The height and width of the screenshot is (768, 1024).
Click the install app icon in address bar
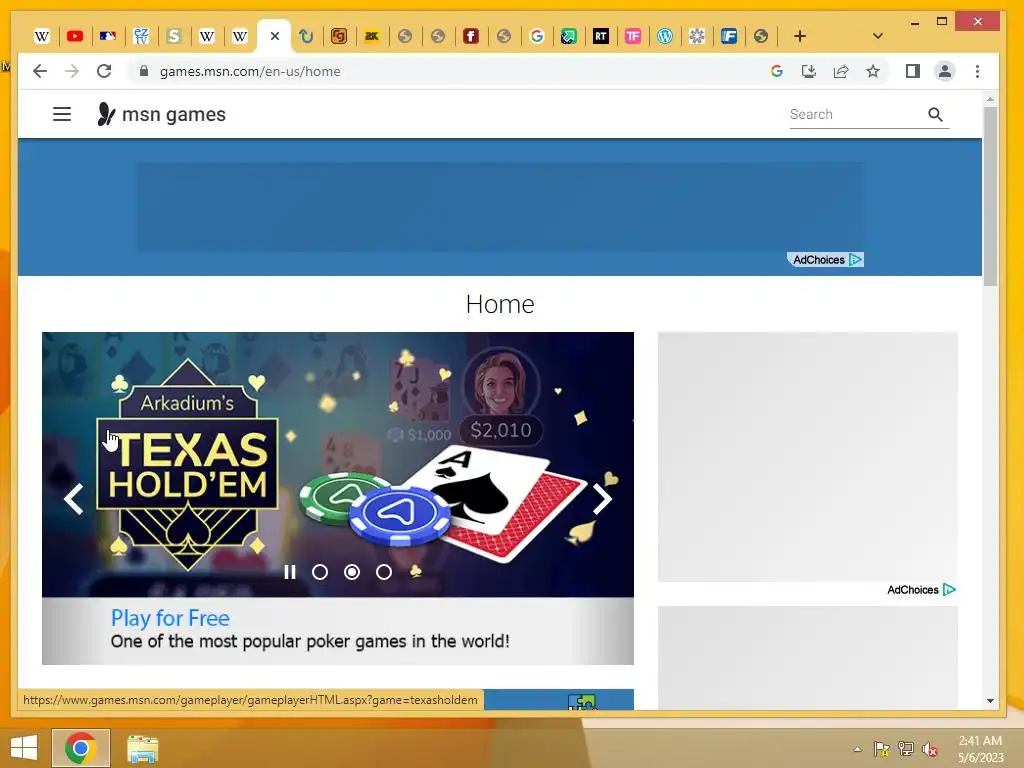pos(808,71)
